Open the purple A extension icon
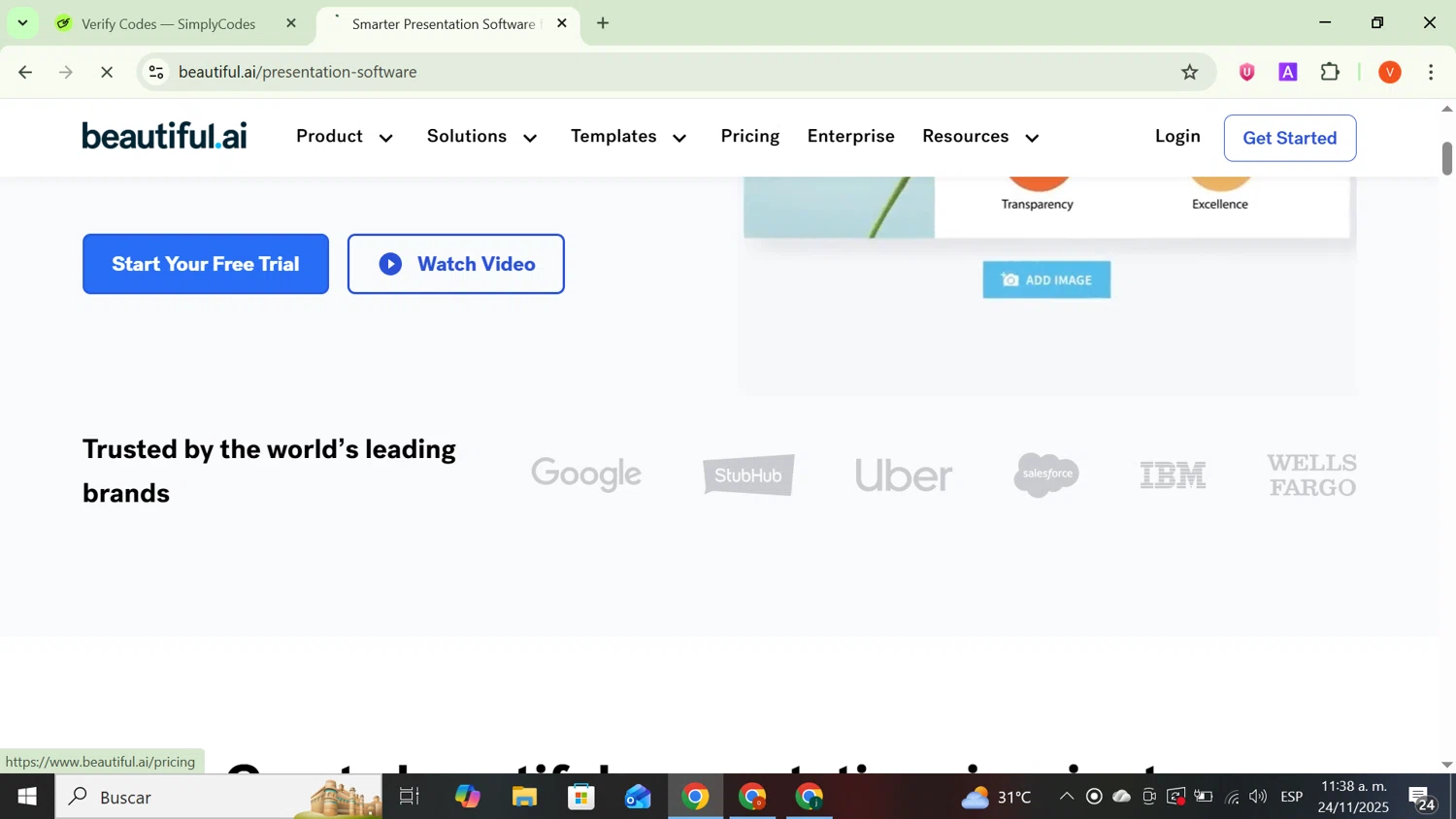Screen dimensions: 1456x819 [1288, 72]
